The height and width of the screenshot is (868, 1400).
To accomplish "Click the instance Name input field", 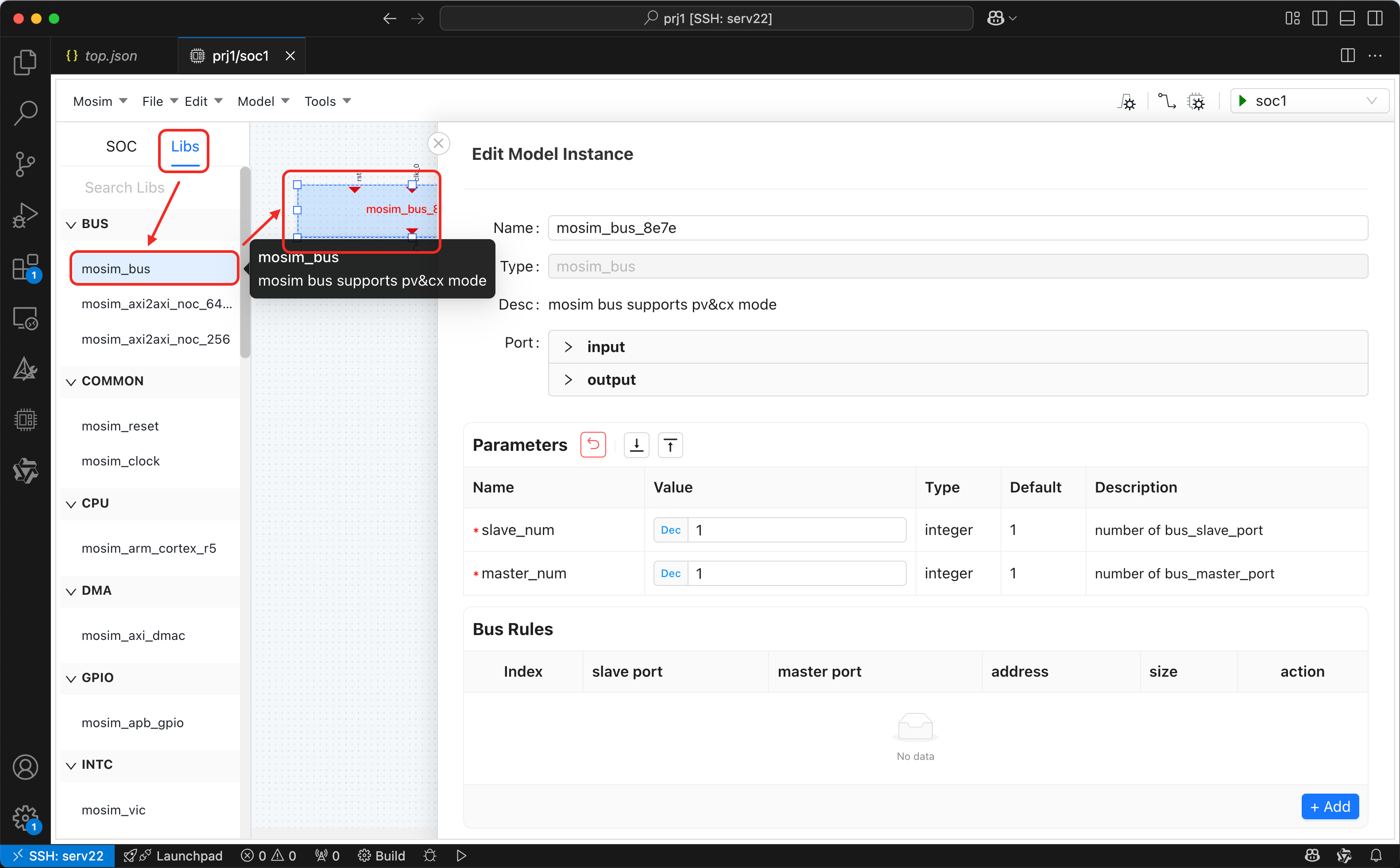I will click(958, 228).
